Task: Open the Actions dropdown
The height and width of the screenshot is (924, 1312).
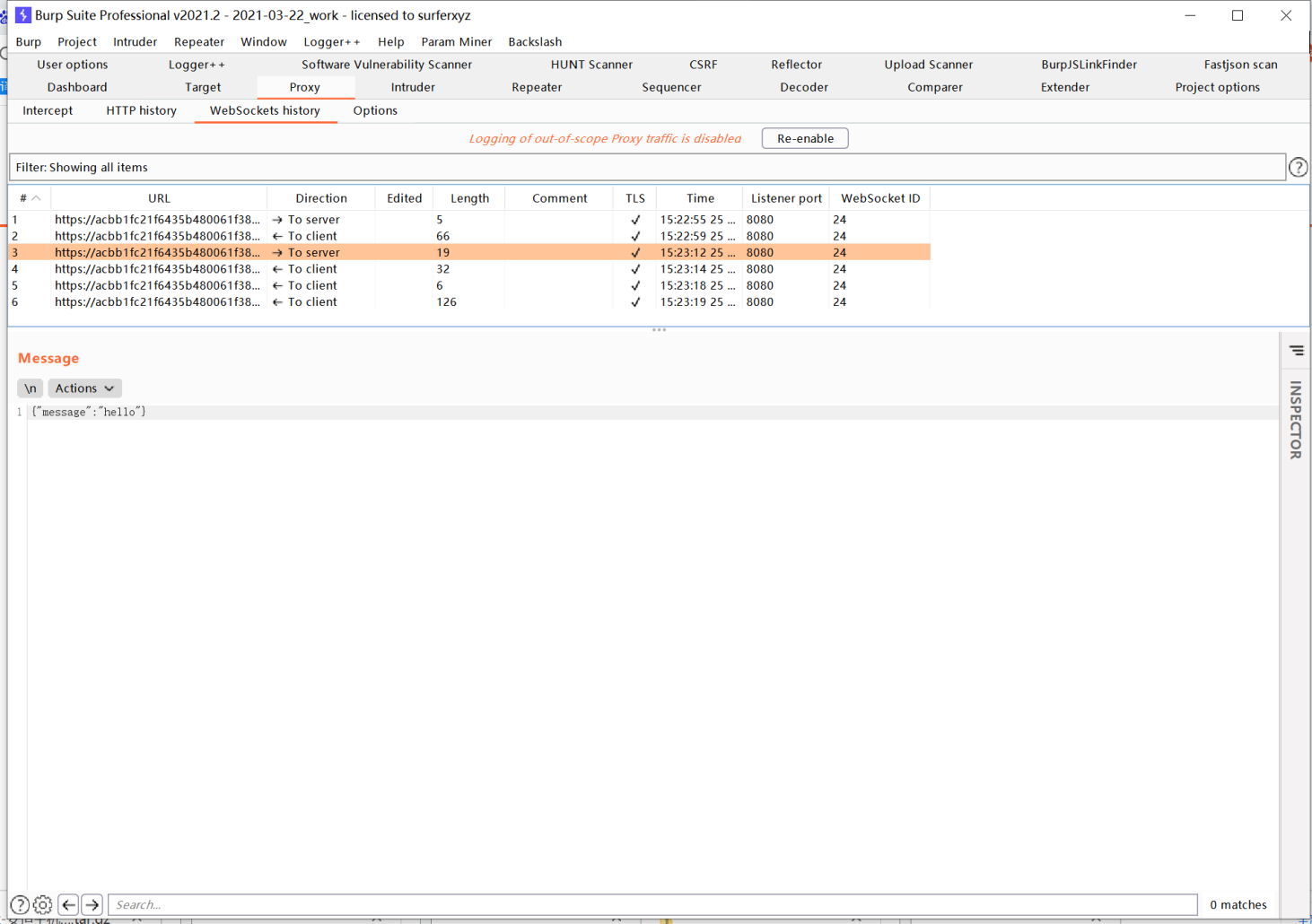Action: [84, 388]
